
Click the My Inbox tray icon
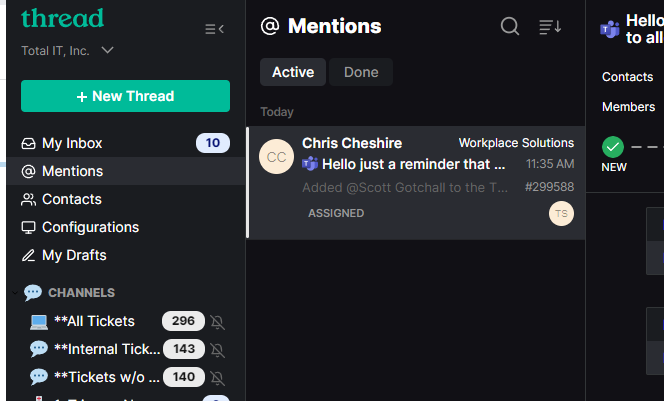click(x=28, y=144)
